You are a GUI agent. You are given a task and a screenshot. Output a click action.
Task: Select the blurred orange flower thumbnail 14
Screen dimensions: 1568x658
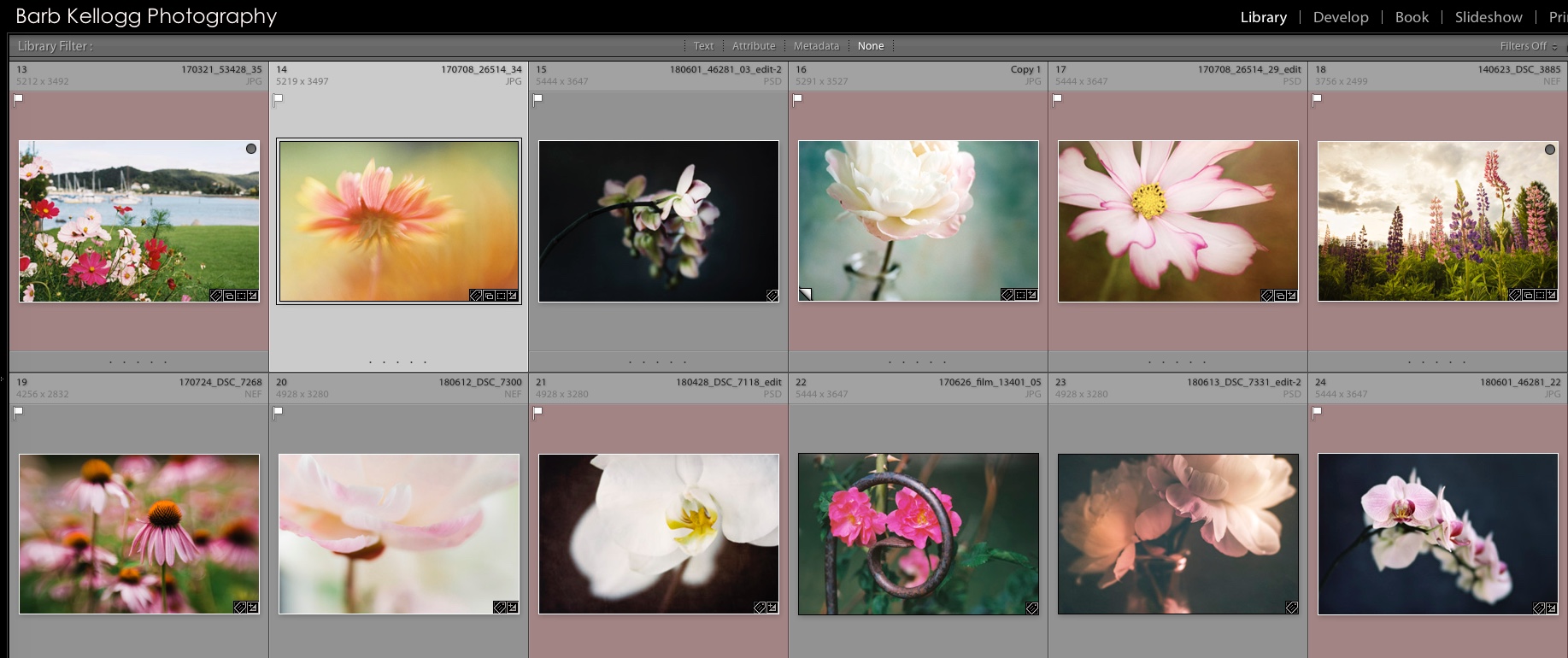click(x=399, y=221)
